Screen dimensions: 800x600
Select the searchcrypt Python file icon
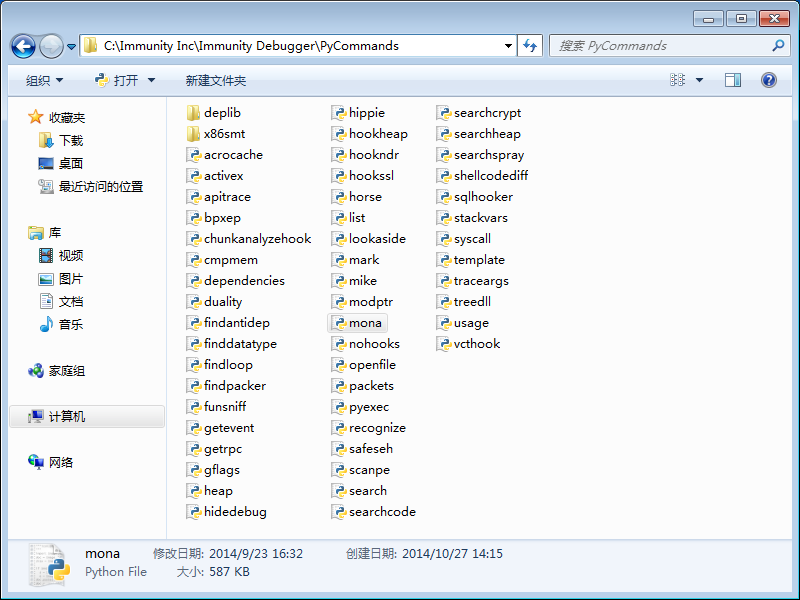443,113
